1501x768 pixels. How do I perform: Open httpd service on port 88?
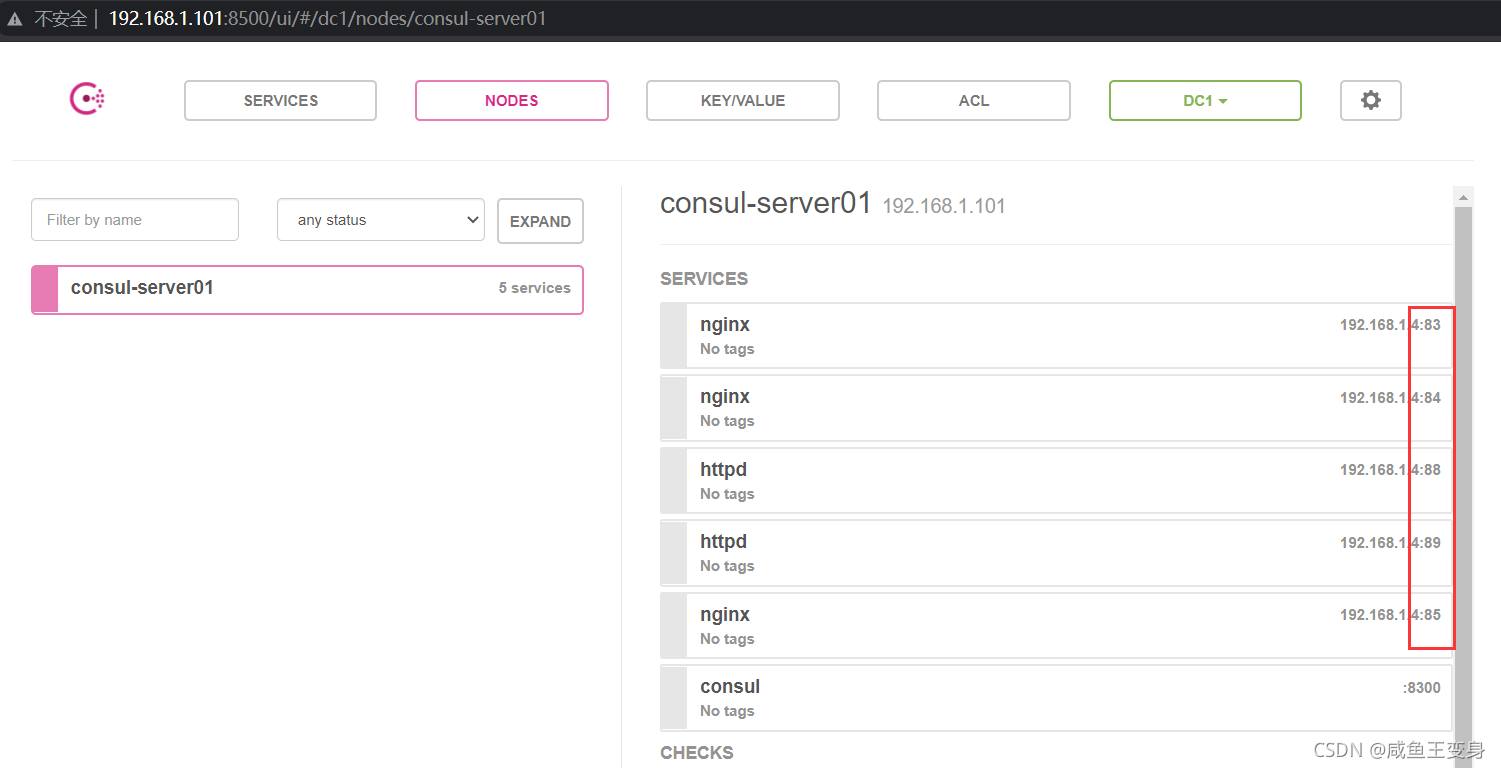click(x=1056, y=481)
